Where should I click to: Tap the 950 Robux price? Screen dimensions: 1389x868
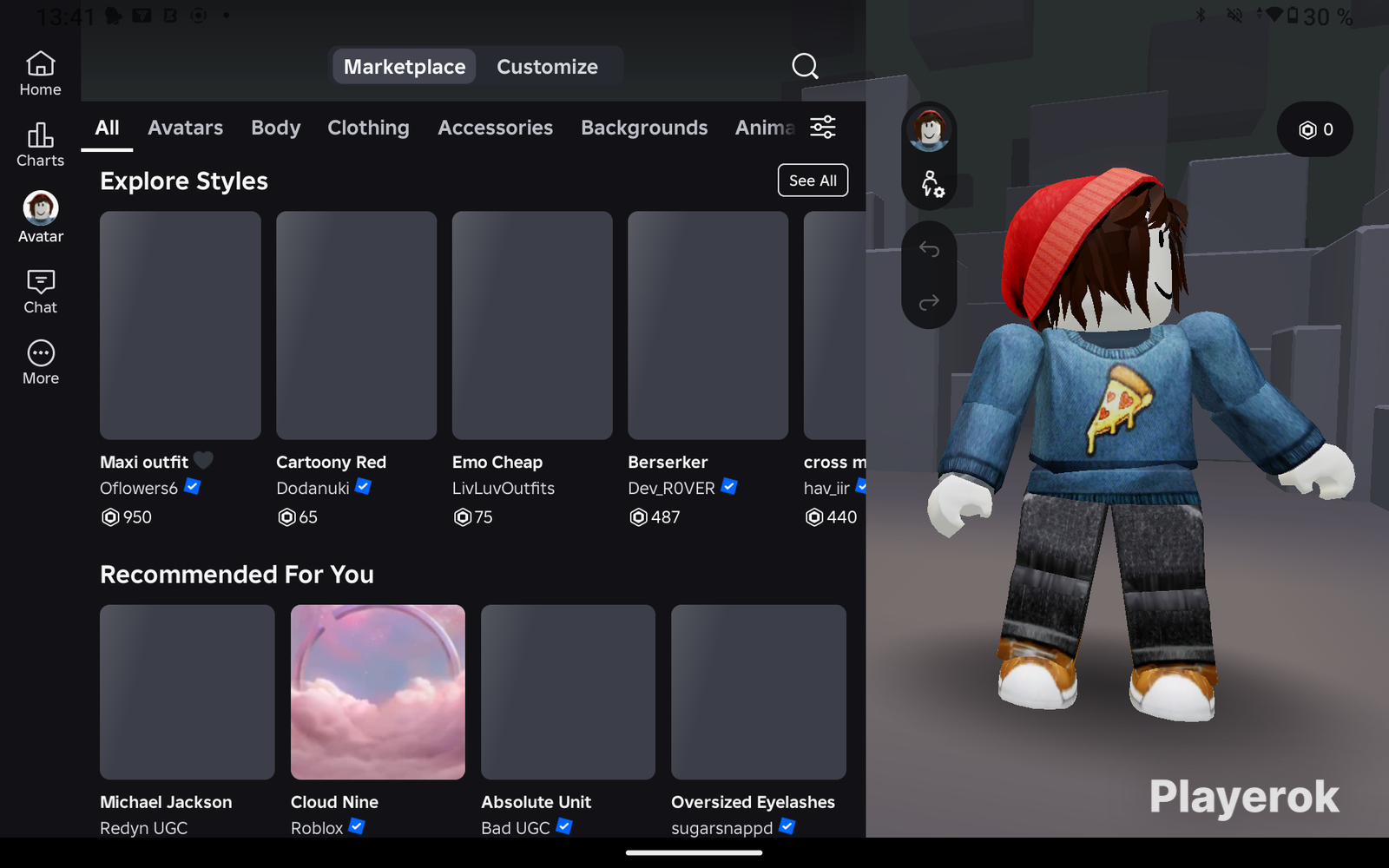pos(127,517)
